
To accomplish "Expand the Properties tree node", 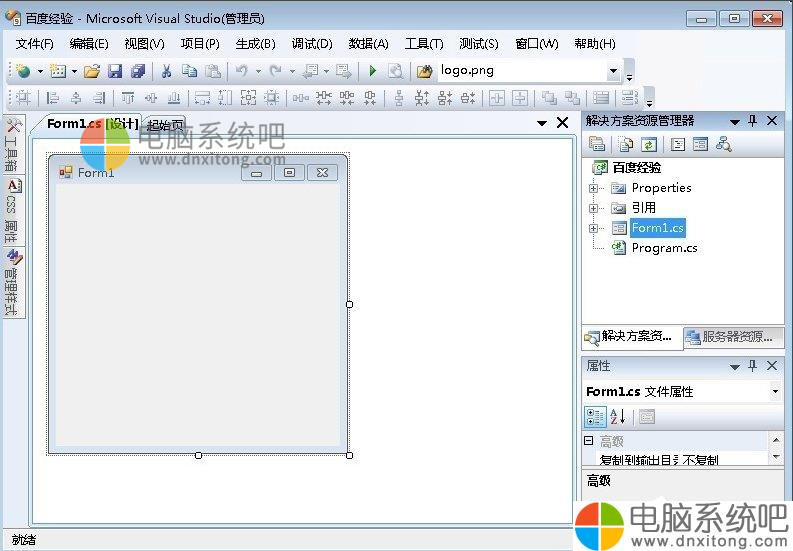I will click(594, 188).
